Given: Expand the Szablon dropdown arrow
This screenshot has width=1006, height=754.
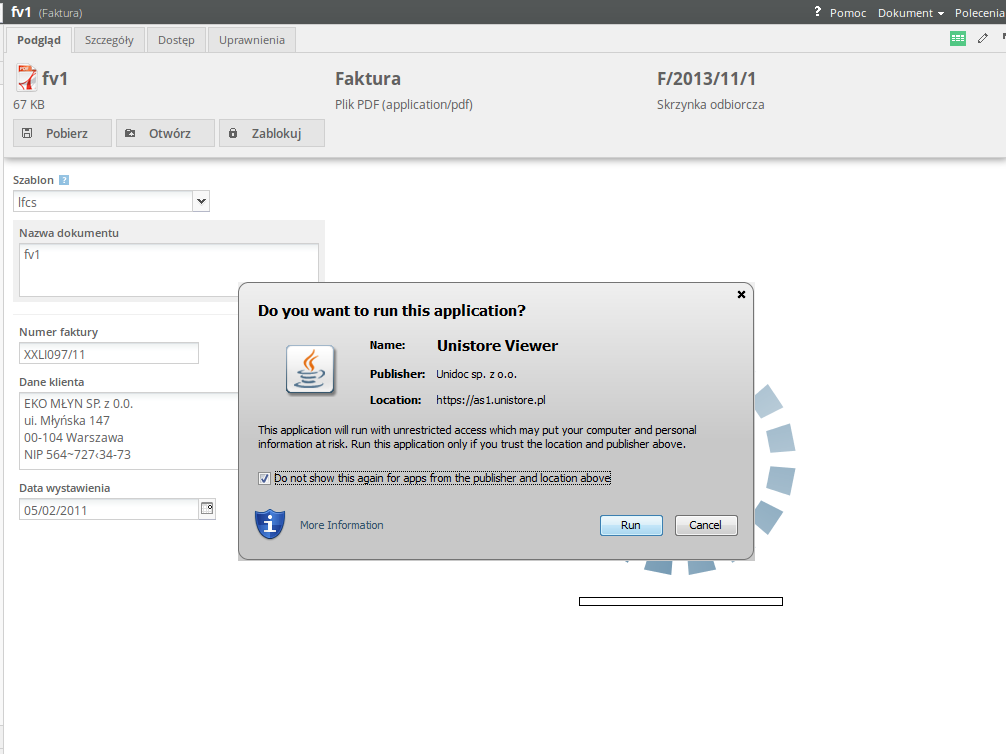Looking at the screenshot, I should (201, 201).
